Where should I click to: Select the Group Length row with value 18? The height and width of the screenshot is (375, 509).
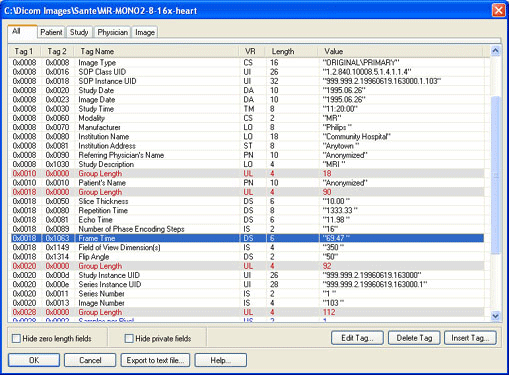pyautogui.click(x=246, y=174)
